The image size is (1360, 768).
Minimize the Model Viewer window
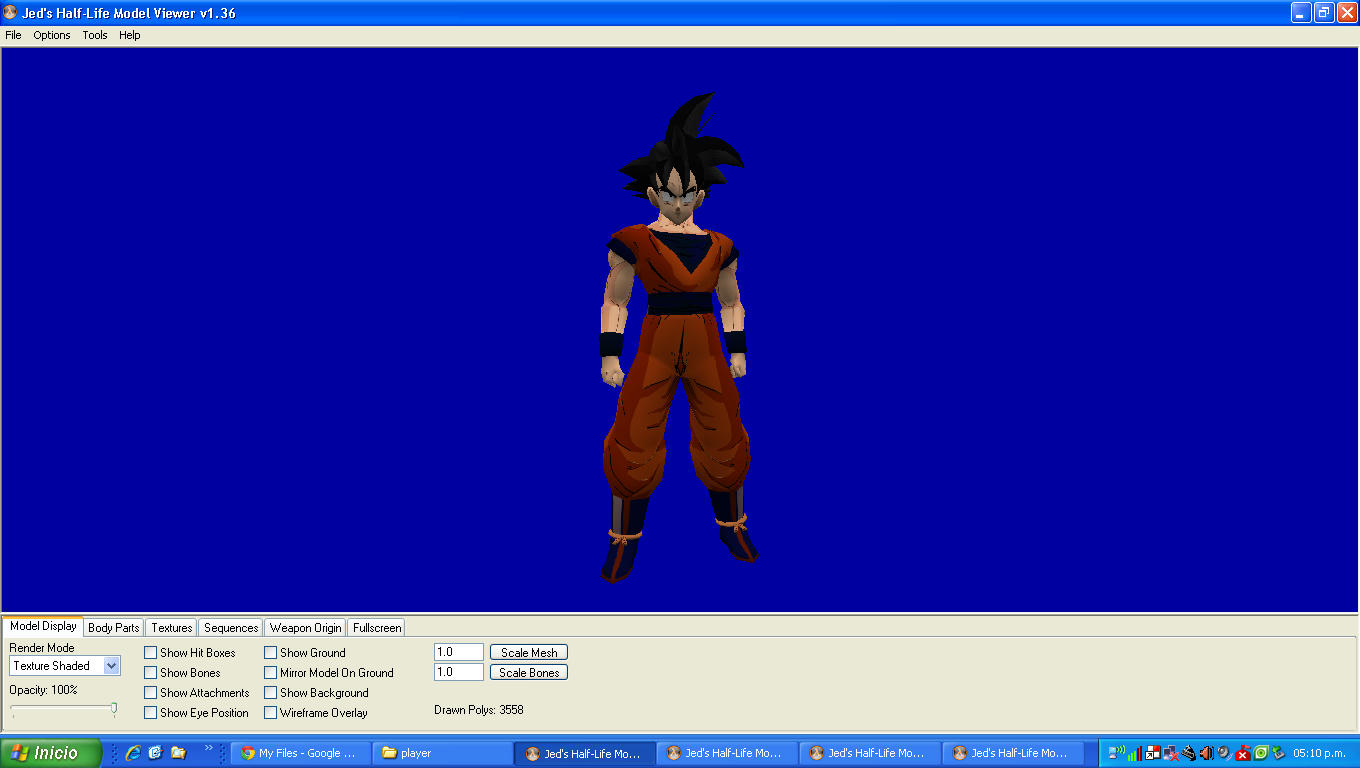tap(1301, 13)
